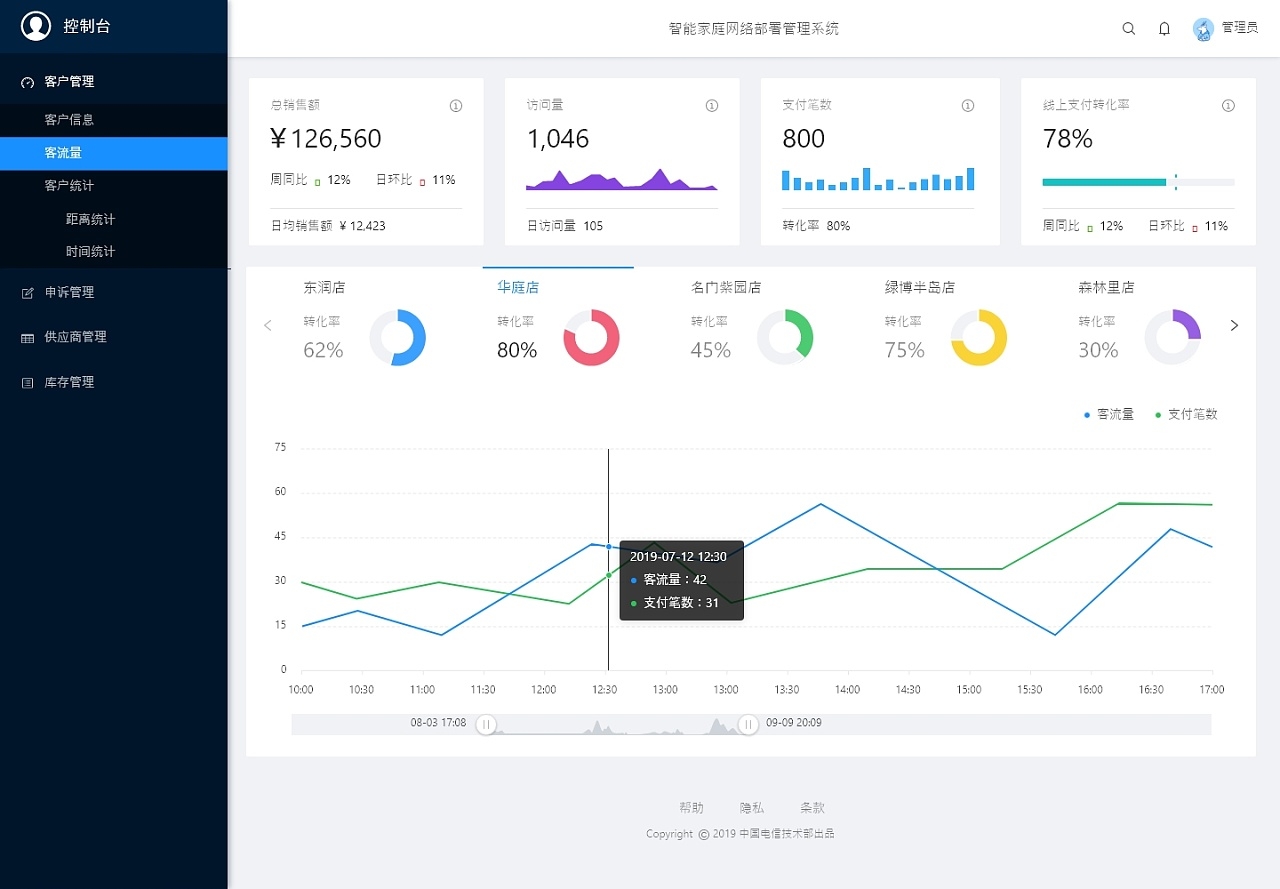Click the 日均销售额 ¥12,423 text
This screenshot has width=1280, height=889.
click(x=328, y=226)
